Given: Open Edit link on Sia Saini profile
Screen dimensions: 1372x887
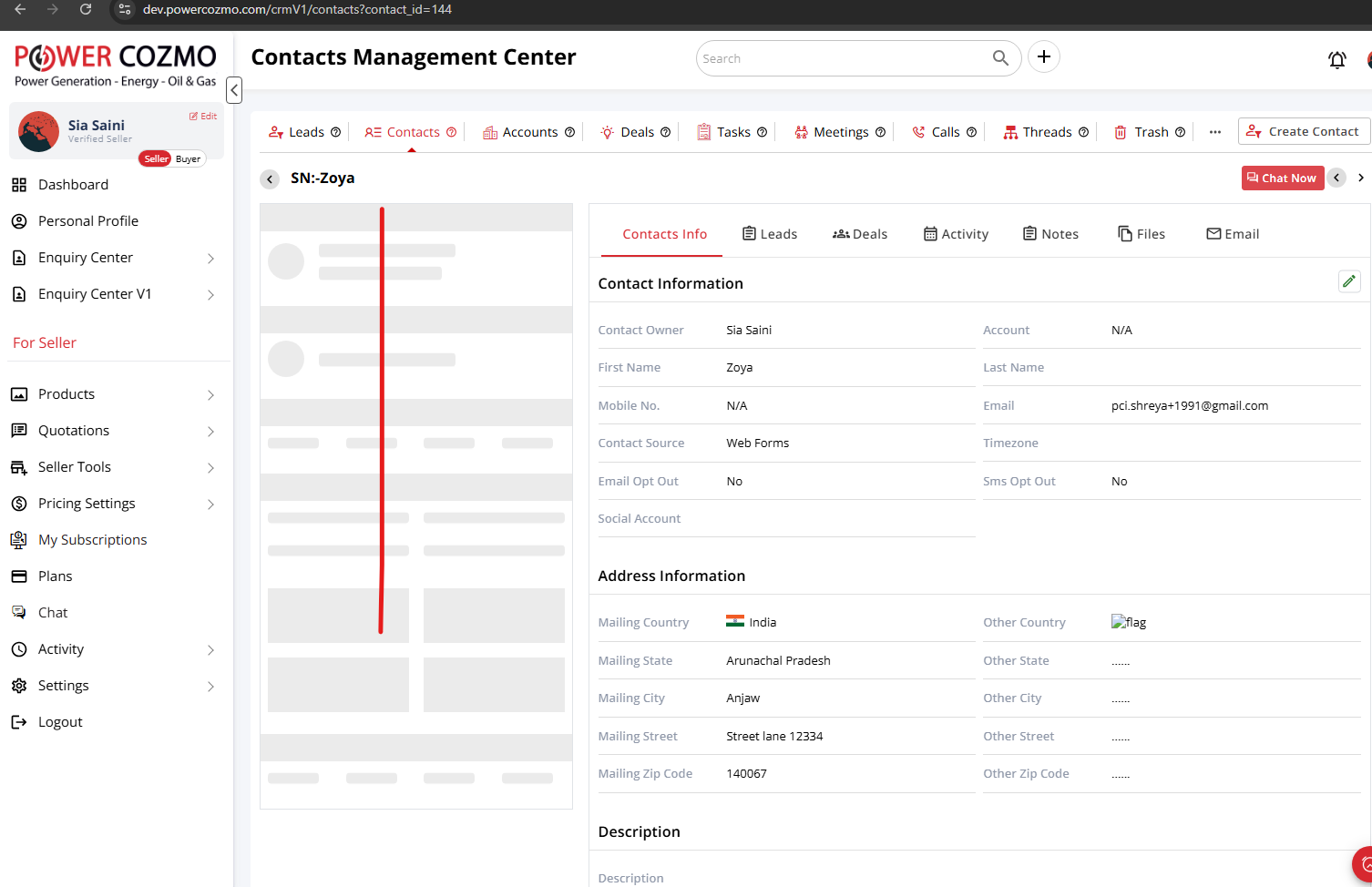Looking at the screenshot, I should (x=203, y=117).
